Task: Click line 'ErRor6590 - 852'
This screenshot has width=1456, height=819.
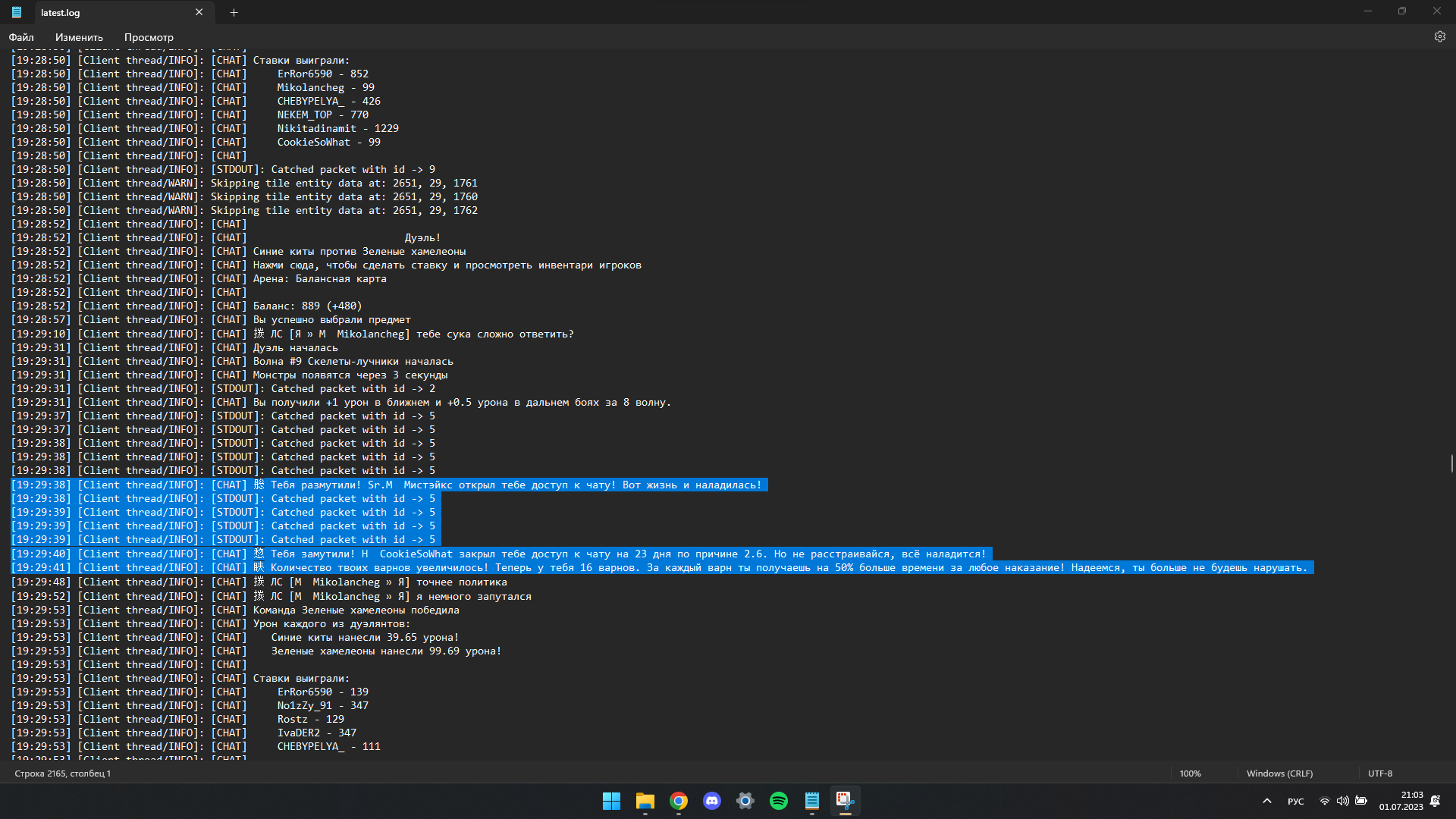Action: 190,74
